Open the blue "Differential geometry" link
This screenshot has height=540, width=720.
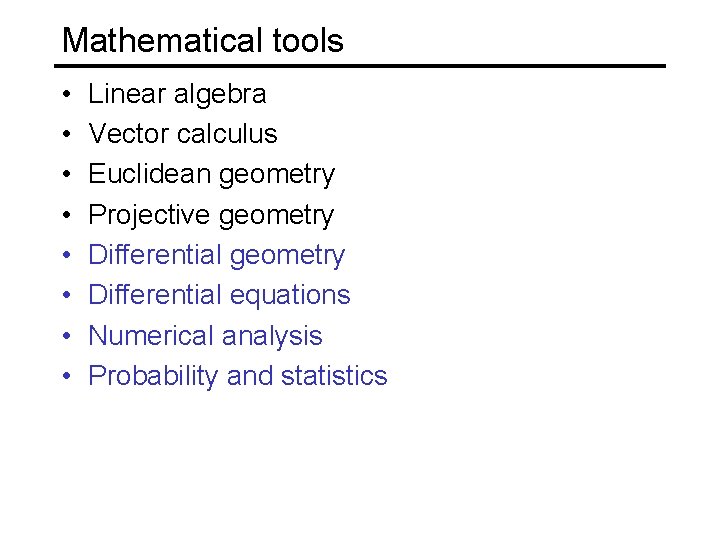point(216,256)
